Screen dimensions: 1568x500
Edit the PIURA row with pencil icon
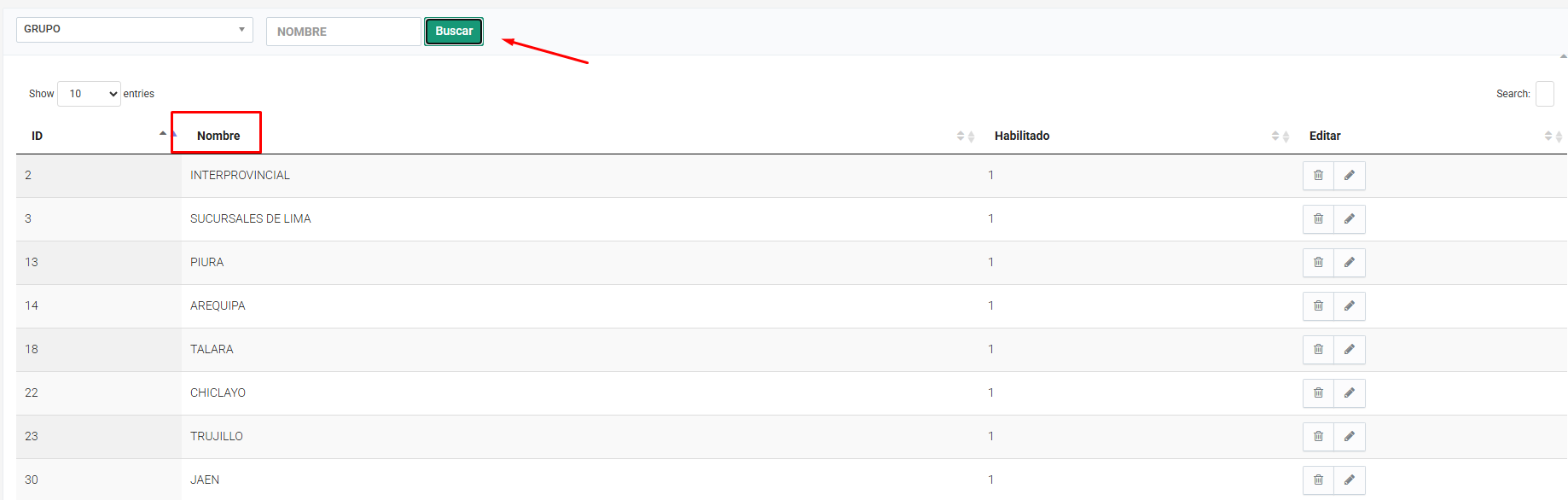pos(1350,263)
